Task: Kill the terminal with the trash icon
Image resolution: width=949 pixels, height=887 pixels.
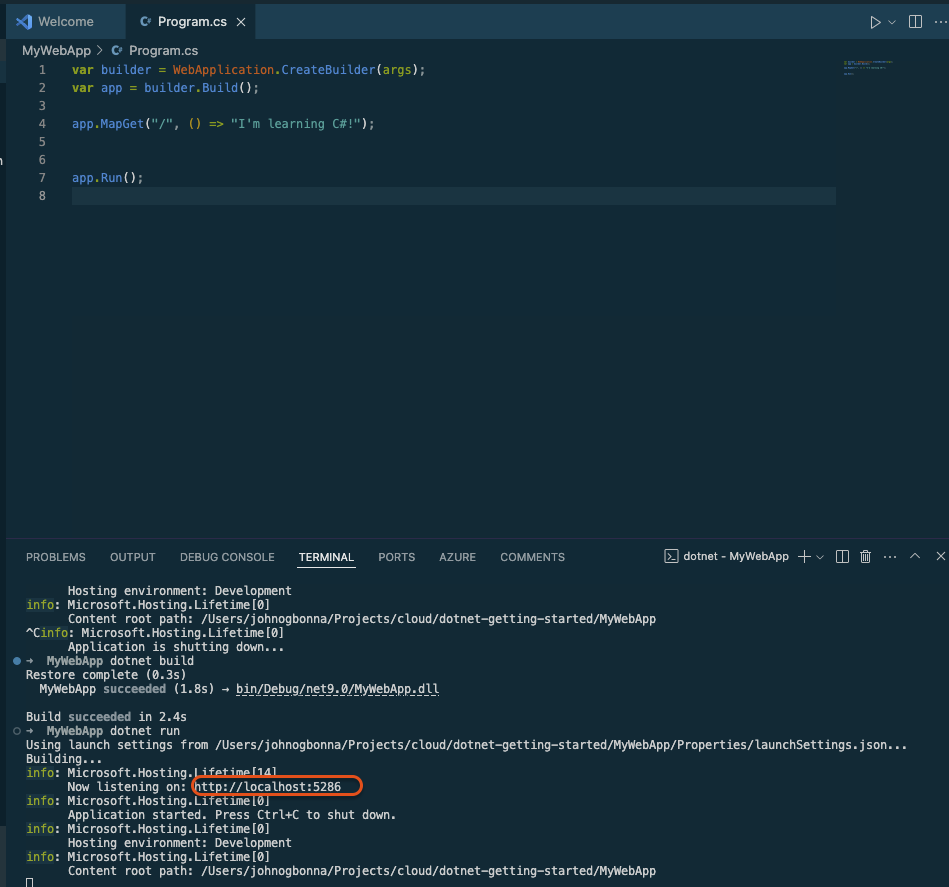Action: tap(865, 557)
